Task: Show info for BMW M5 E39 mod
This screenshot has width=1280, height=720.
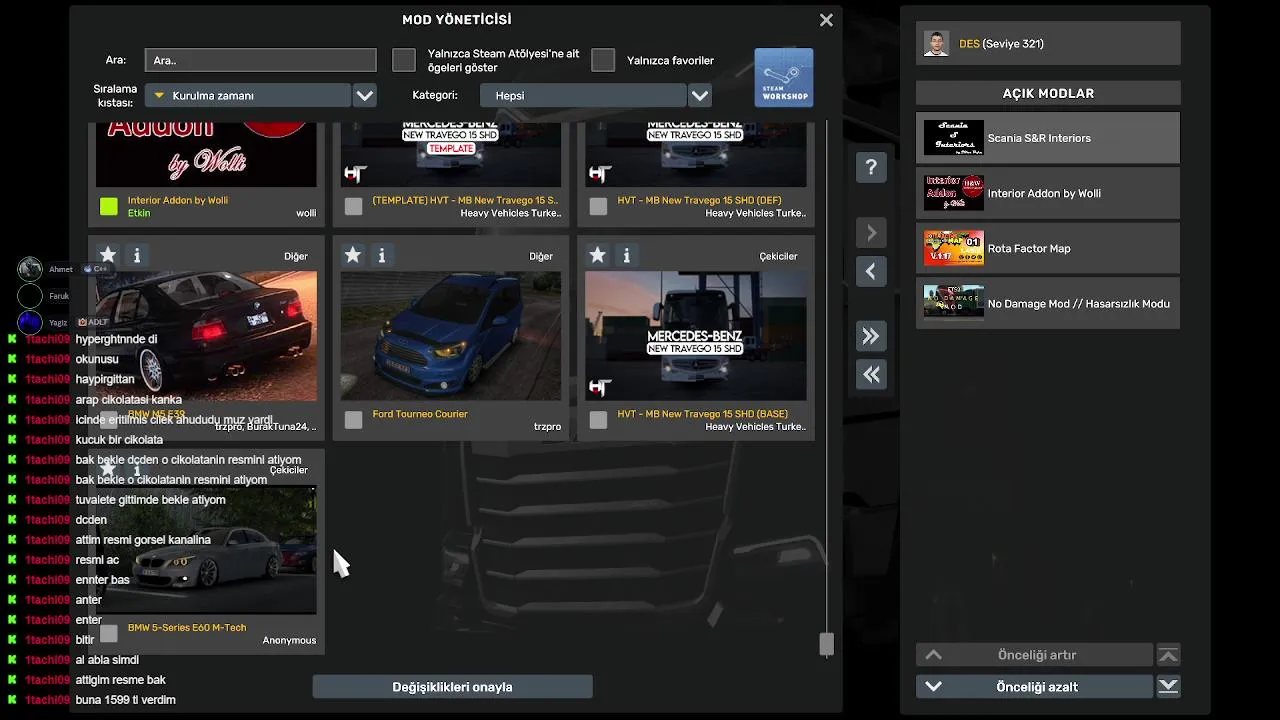Action: click(x=137, y=256)
